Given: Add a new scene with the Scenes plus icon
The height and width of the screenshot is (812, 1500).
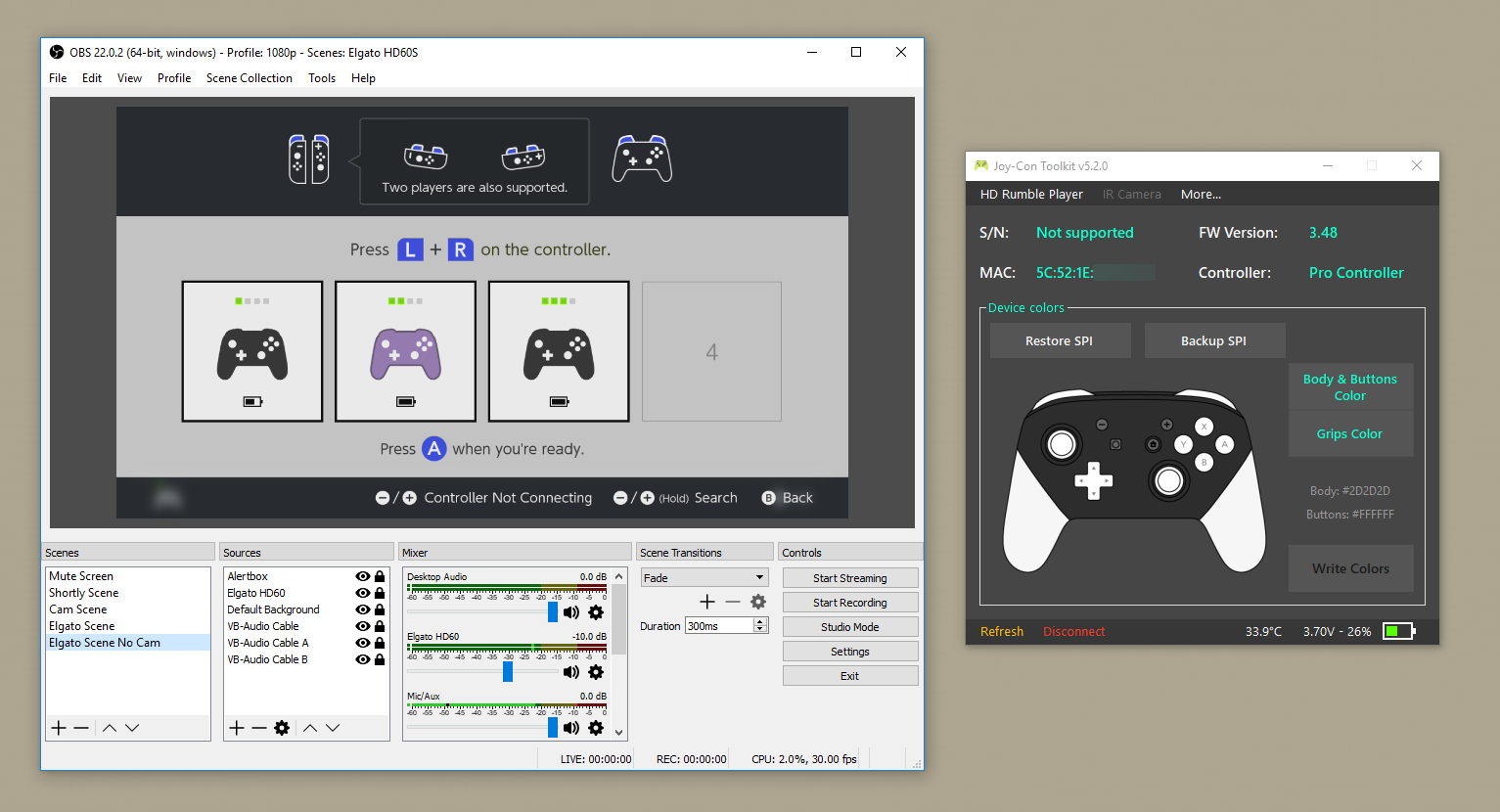Looking at the screenshot, I should 59,728.
